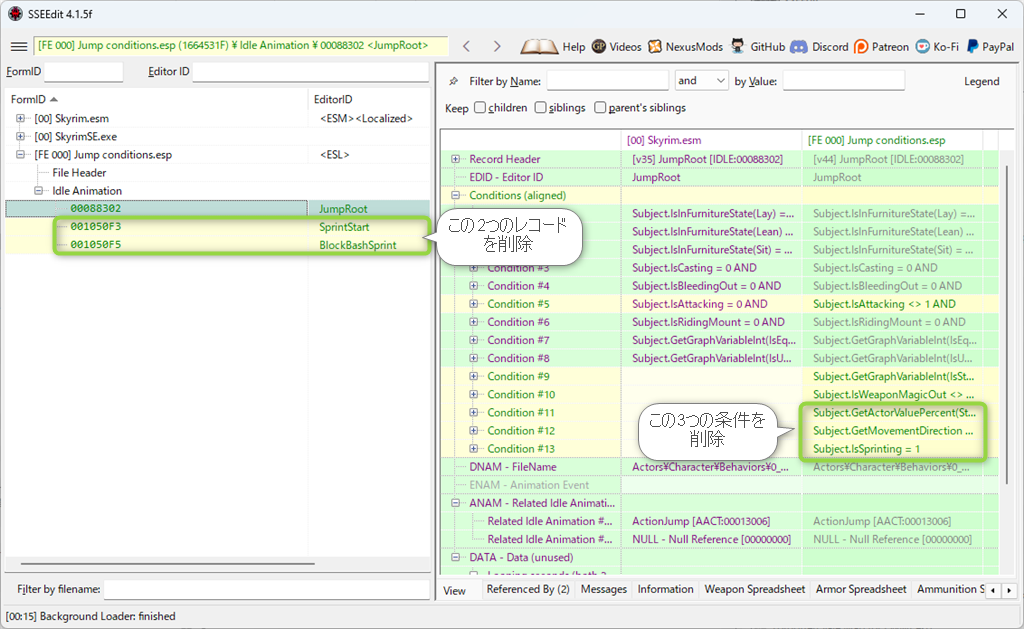Open the hamburger main menu
Image resolution: width=1024 pixels, height=629 pixels.
pyautogui.click(x=19, y=46)
